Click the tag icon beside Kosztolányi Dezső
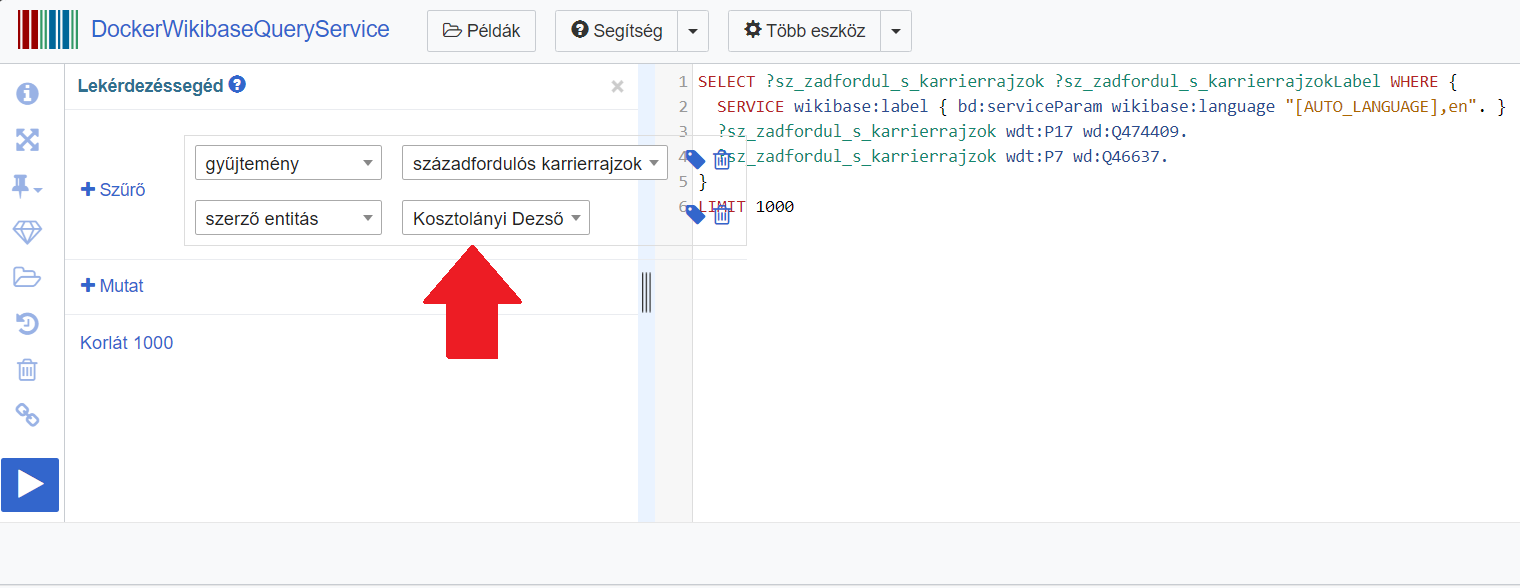The height and width of the screenshot is (588, 1520). pos(696,215)
